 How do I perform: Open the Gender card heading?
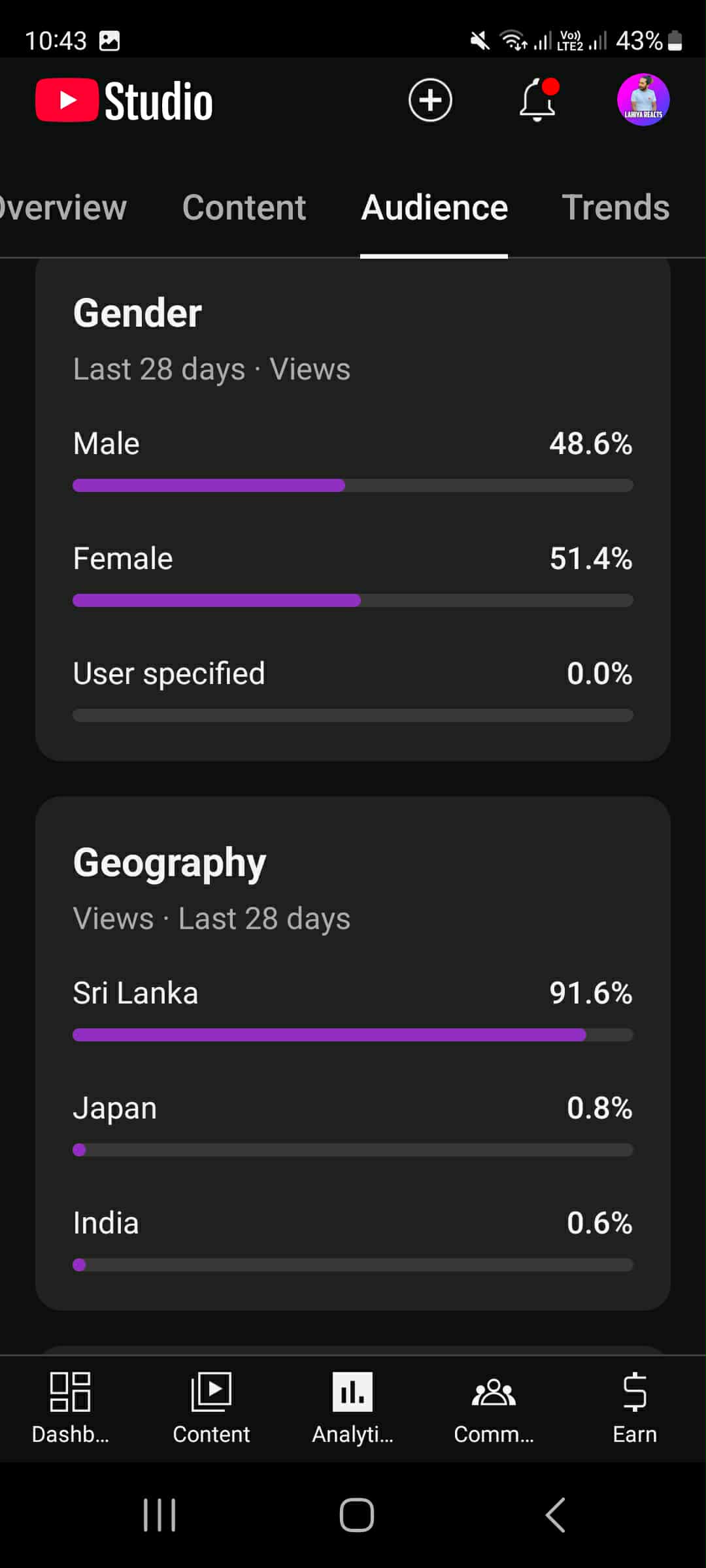click(137, 313)
